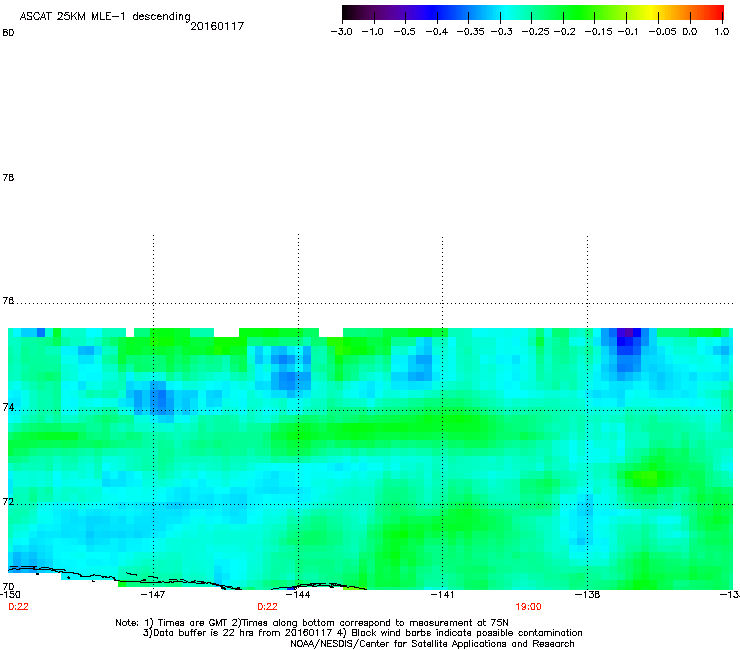
Task: Click the longitude label -147
Action: point(153,594)
